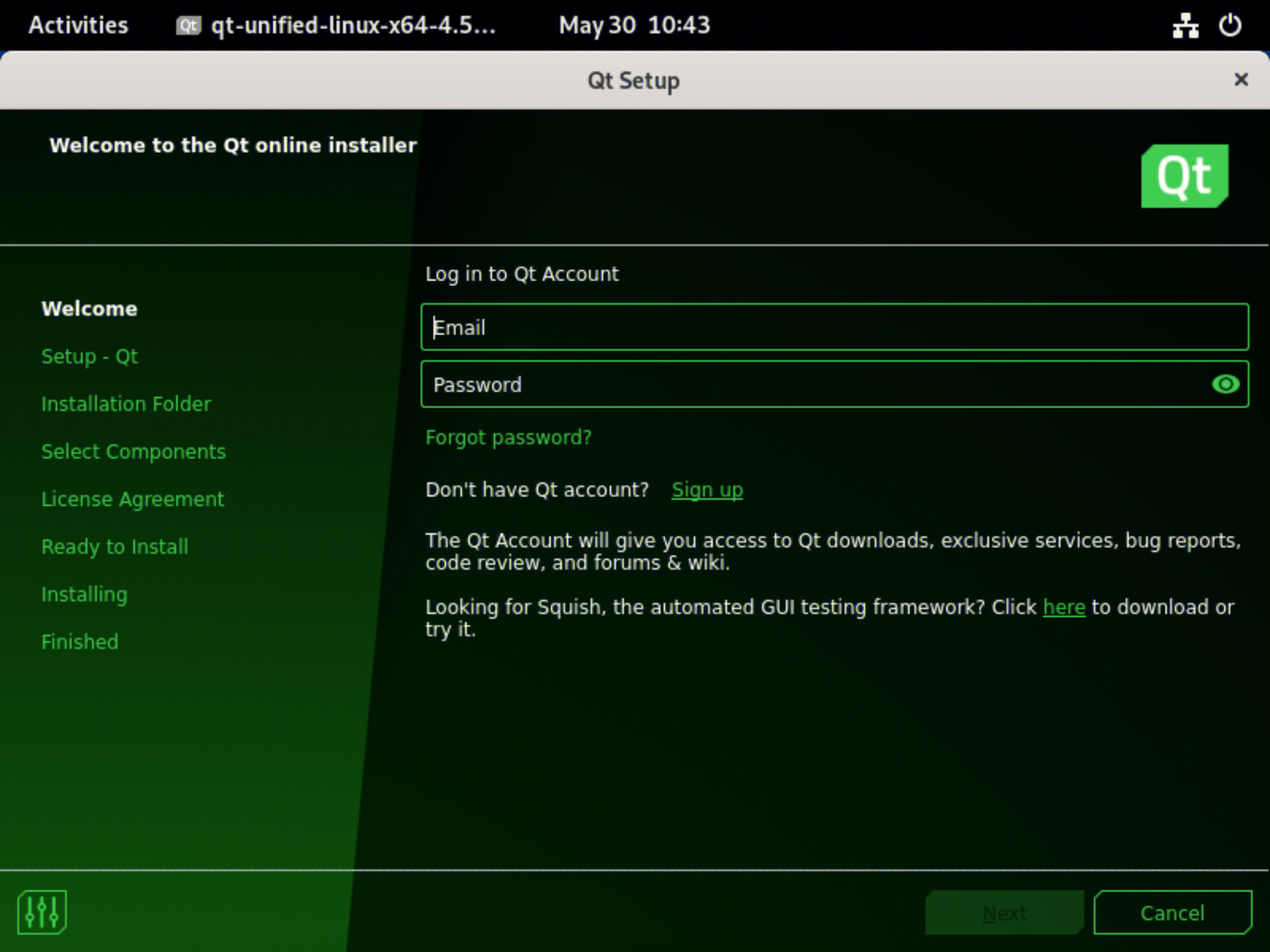
Task: Open the power menu icon
Action: click(1230, 25)
